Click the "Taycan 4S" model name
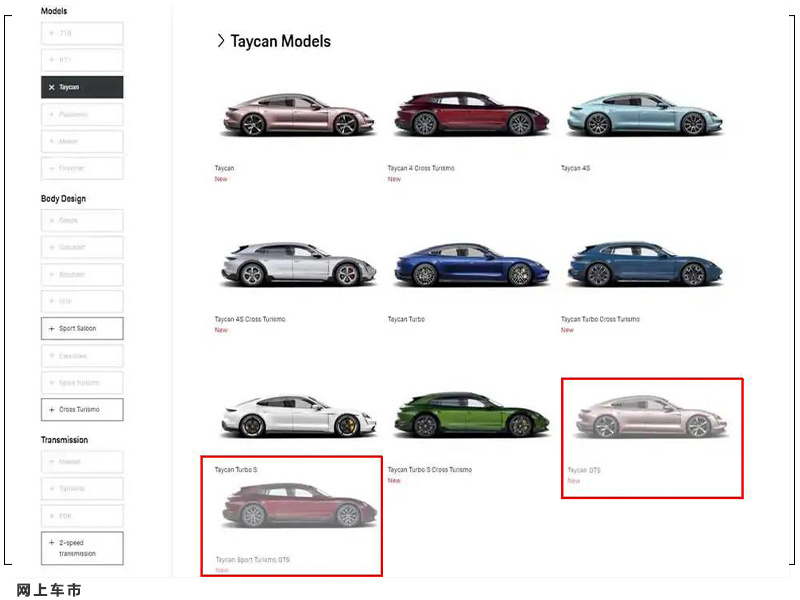This screenshot has width=800, height=600. coord(576,168)
